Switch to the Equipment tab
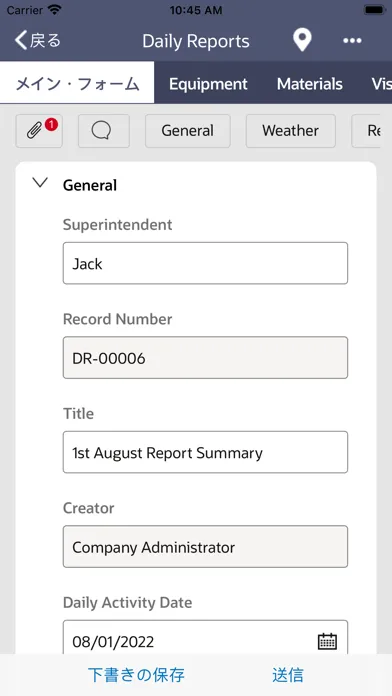 coord(208,84)
